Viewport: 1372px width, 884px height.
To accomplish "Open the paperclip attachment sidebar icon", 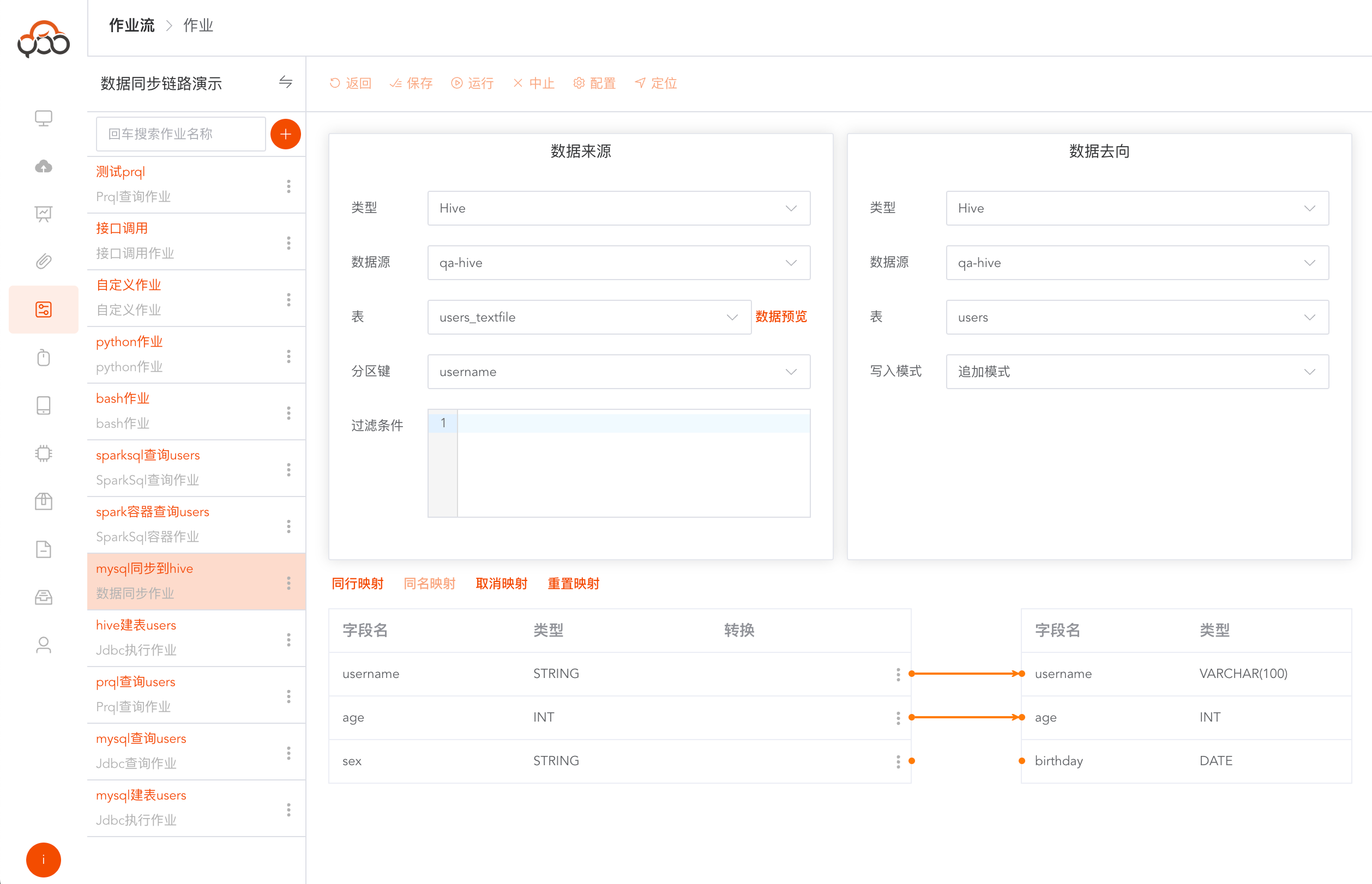I will pos(44,262).
